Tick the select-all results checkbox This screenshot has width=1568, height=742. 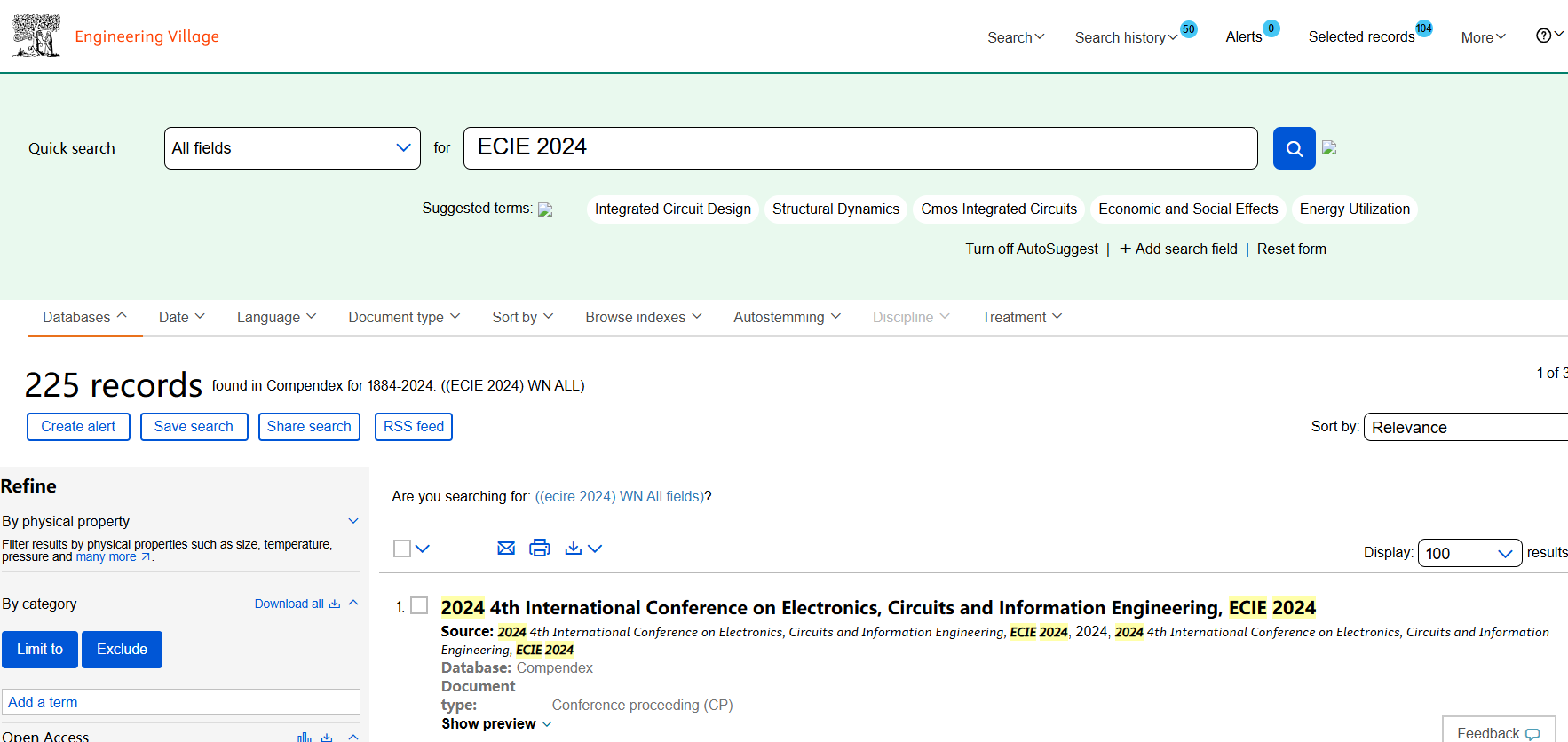point(402,549)
